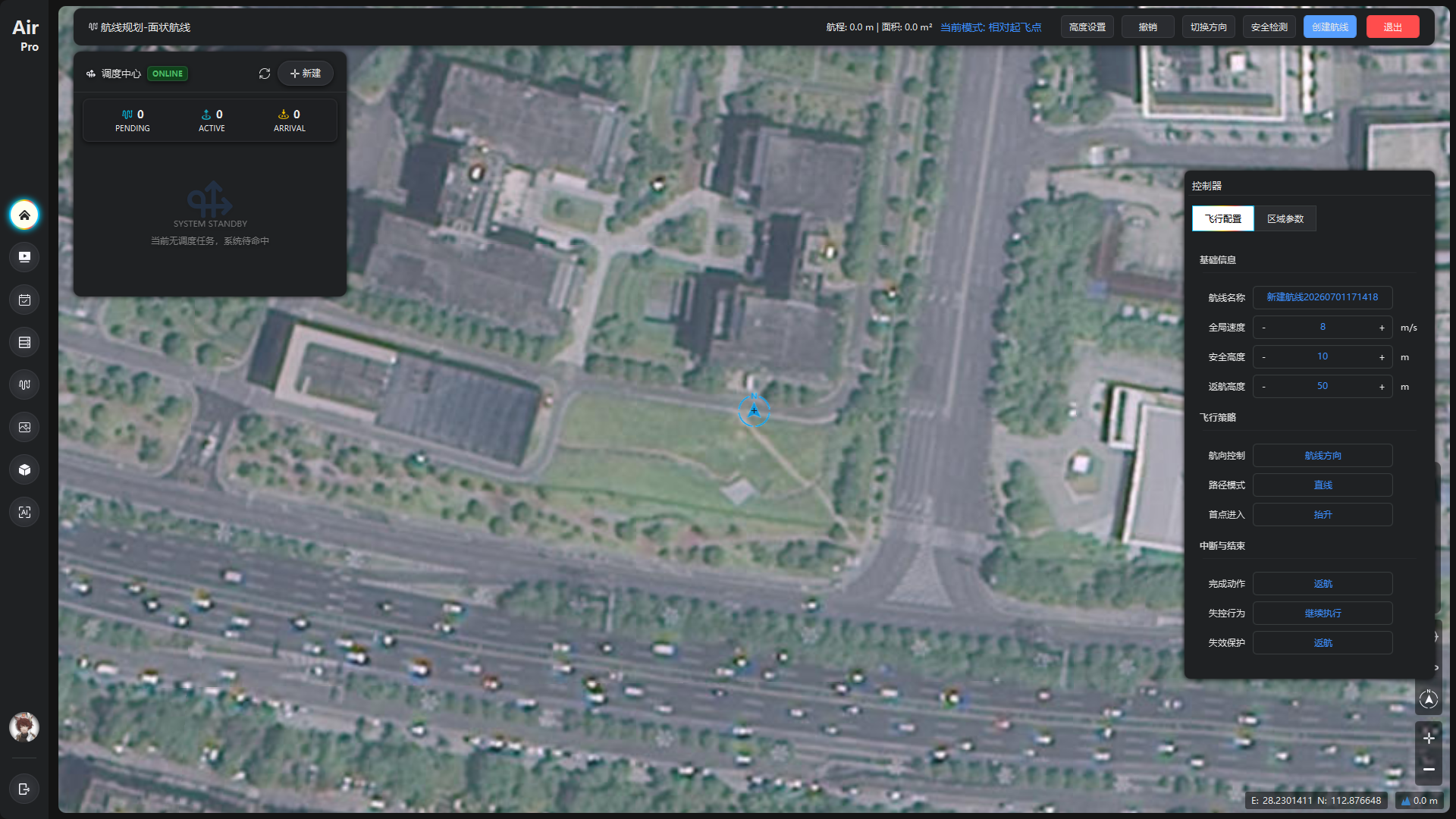Zoom out the map with minus control
Viewport: 1456px width, 819px height.
[1429, 769]
